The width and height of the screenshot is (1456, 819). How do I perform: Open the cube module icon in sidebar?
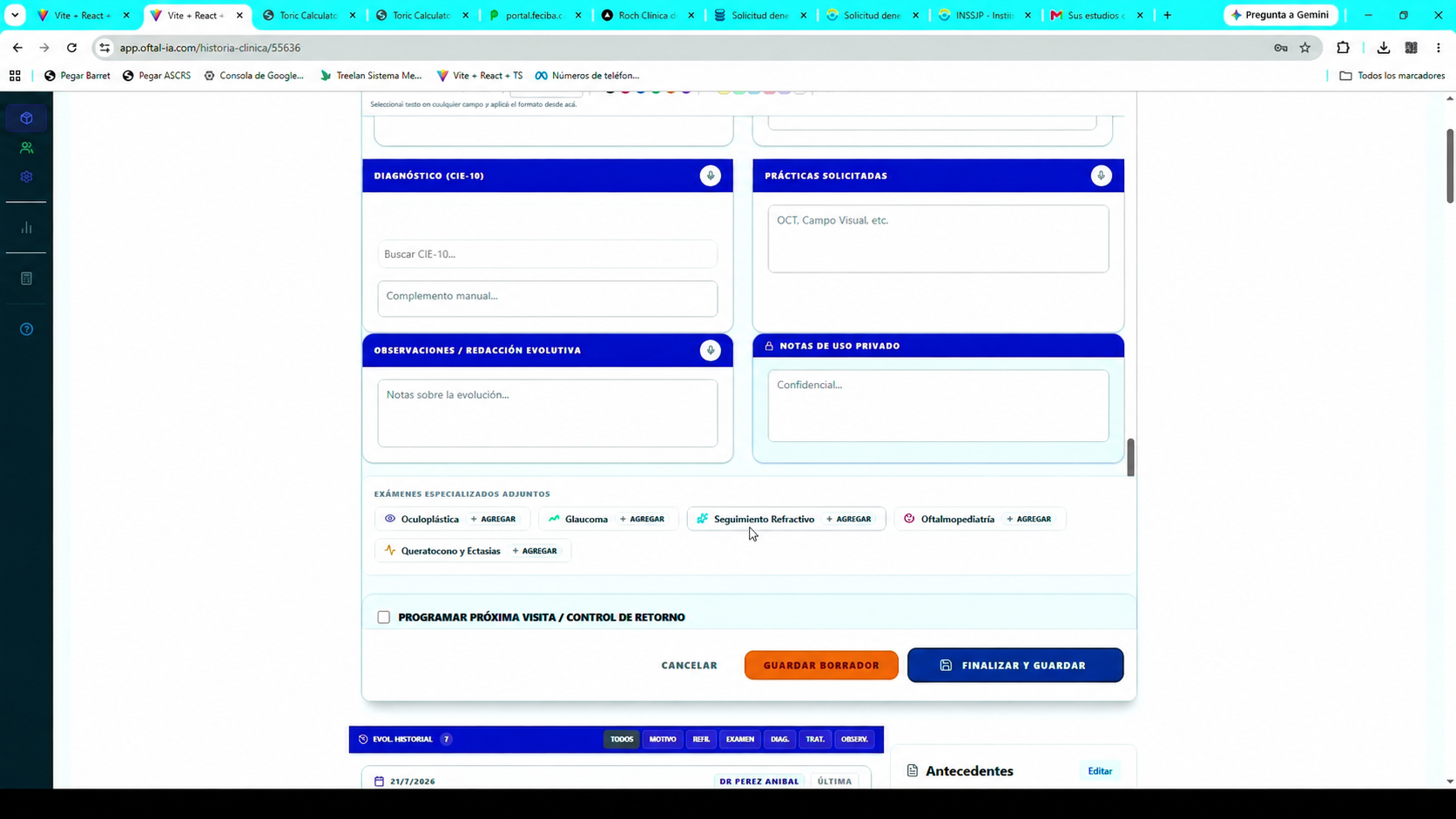tap(26, 118)
